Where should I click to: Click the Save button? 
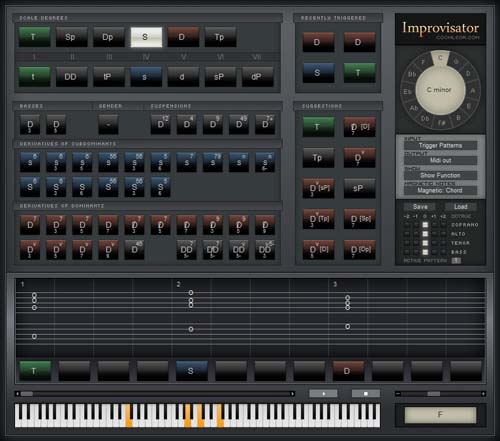(x=420, y=207)
